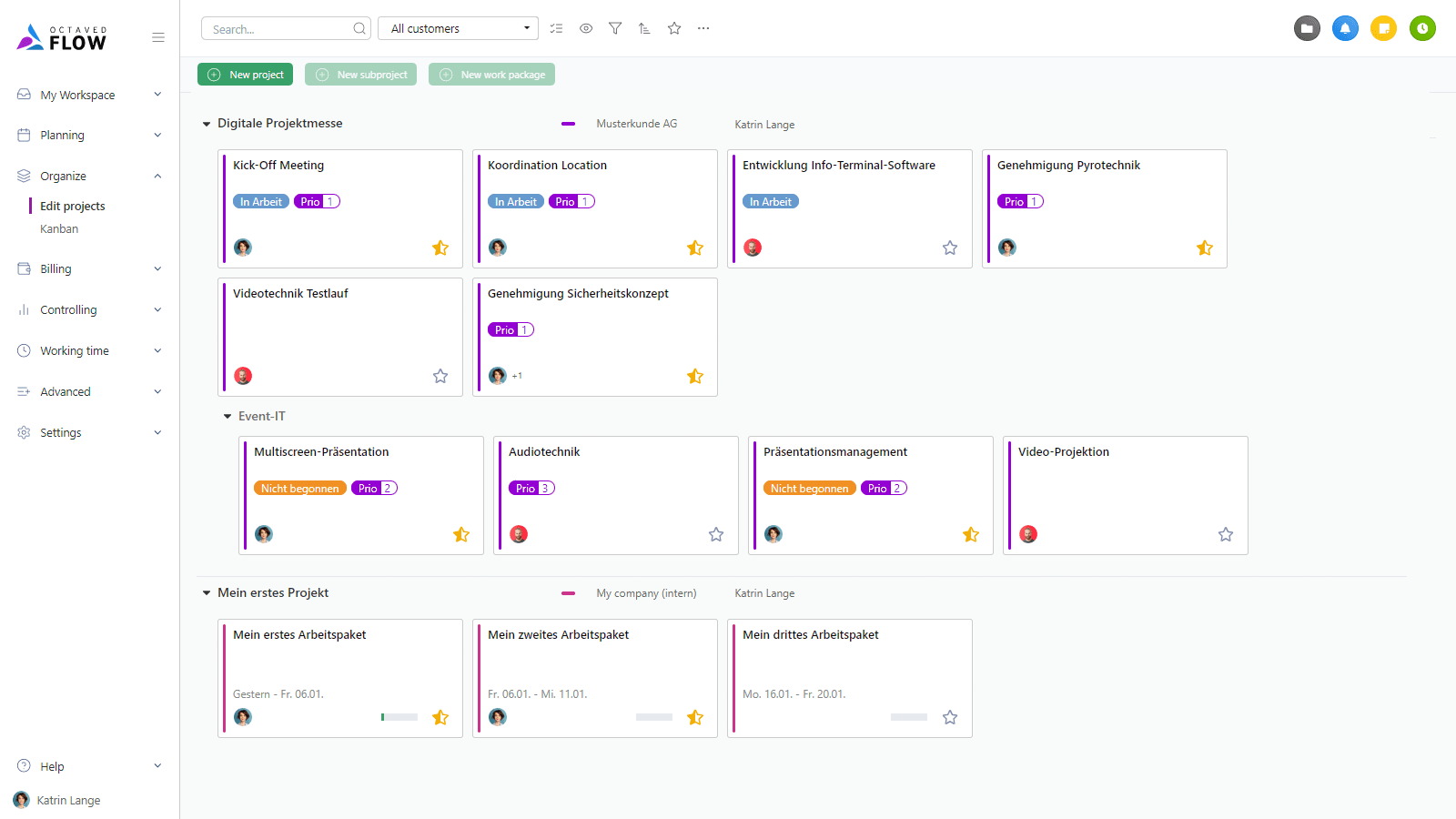1456x819 pixels.
Task: Click the purple color bar beside Musterkunde AG
Action: (x=568, y=124)
